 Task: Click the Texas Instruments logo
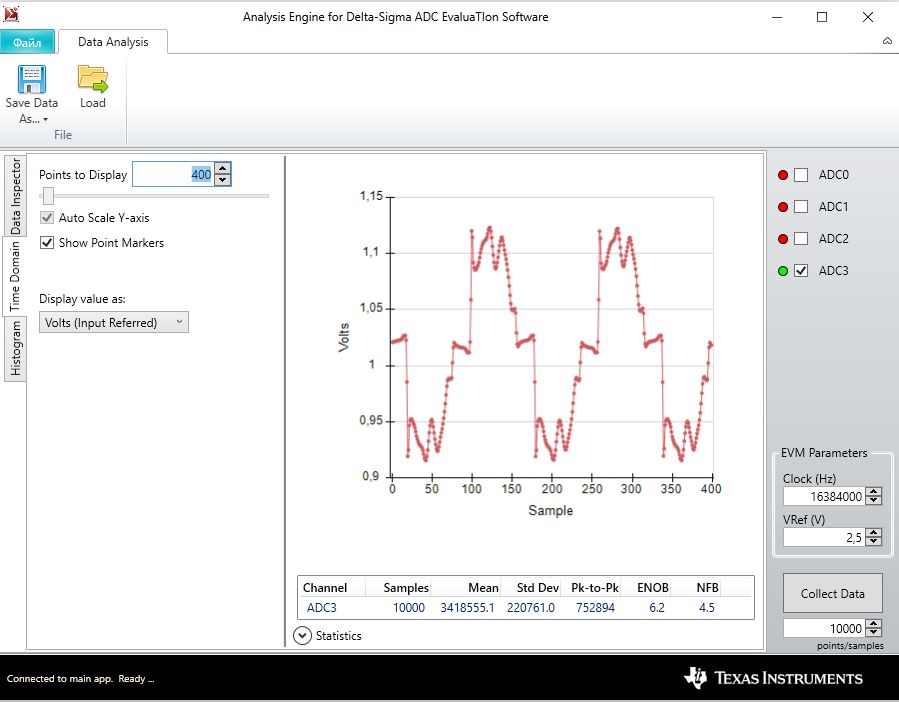(x=773, y=678)
